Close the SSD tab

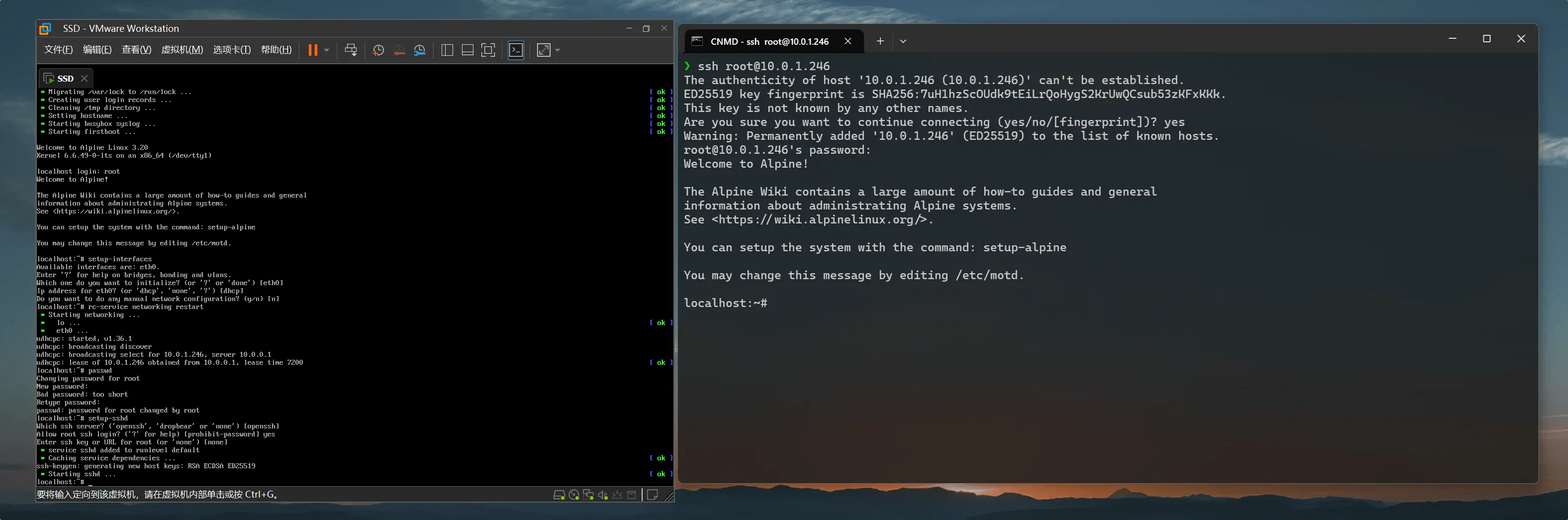coord(85,79)
